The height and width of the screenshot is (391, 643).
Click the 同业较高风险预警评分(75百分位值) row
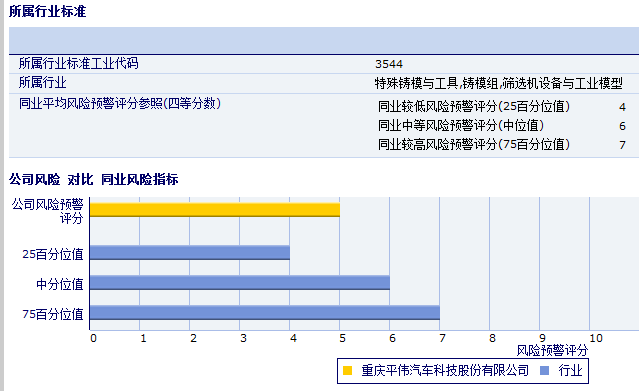pyautogui.click(x=502, y=144)
